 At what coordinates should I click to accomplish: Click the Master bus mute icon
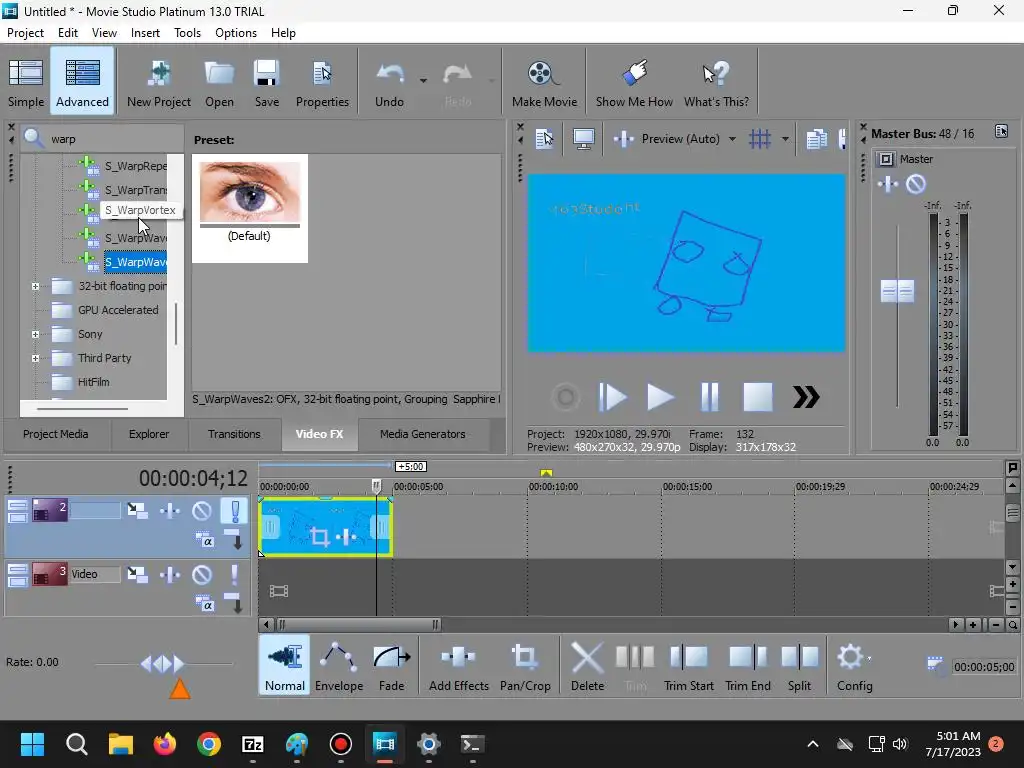pos(916,184)
